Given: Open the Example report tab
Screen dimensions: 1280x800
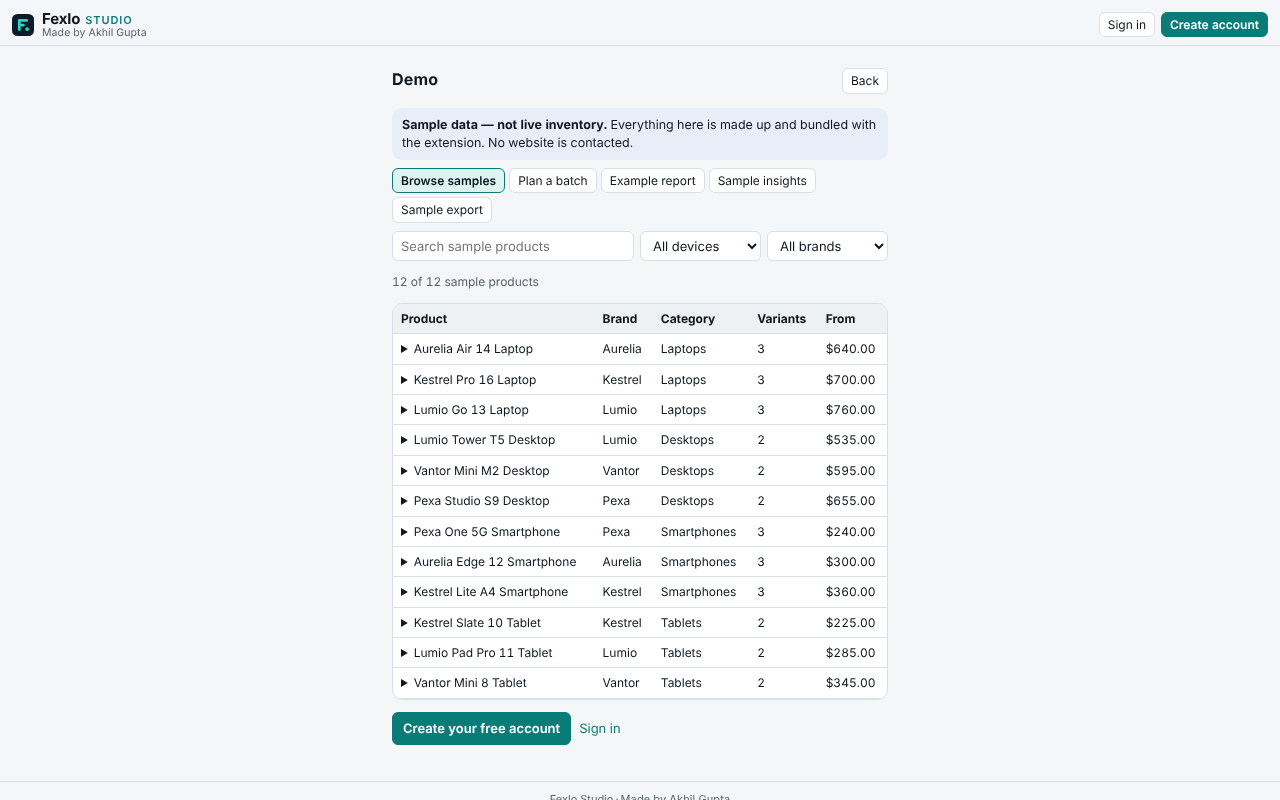Looking at the screenshot, I should [653, 181].
